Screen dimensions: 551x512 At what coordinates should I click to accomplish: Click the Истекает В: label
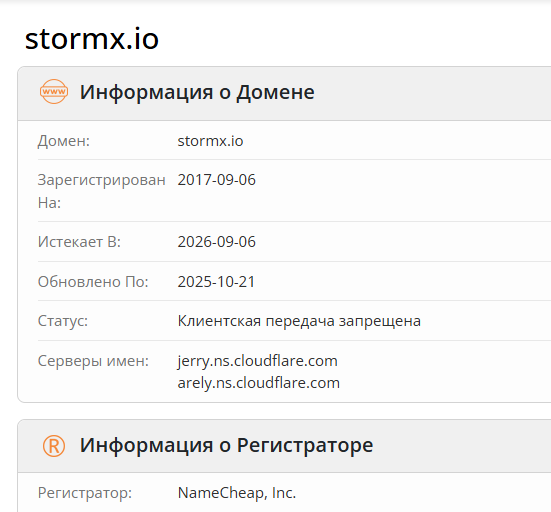pos(79,242)
